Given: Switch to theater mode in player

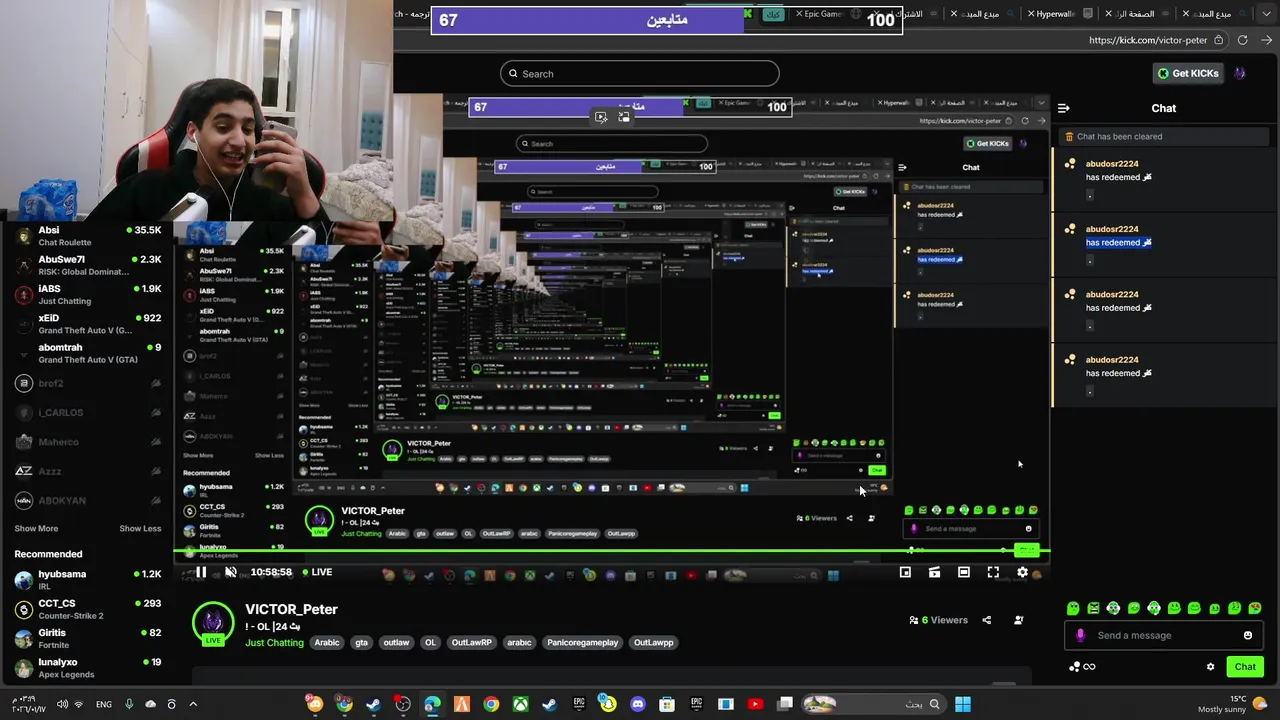Looking at the screenshot, I should [963, 572].
